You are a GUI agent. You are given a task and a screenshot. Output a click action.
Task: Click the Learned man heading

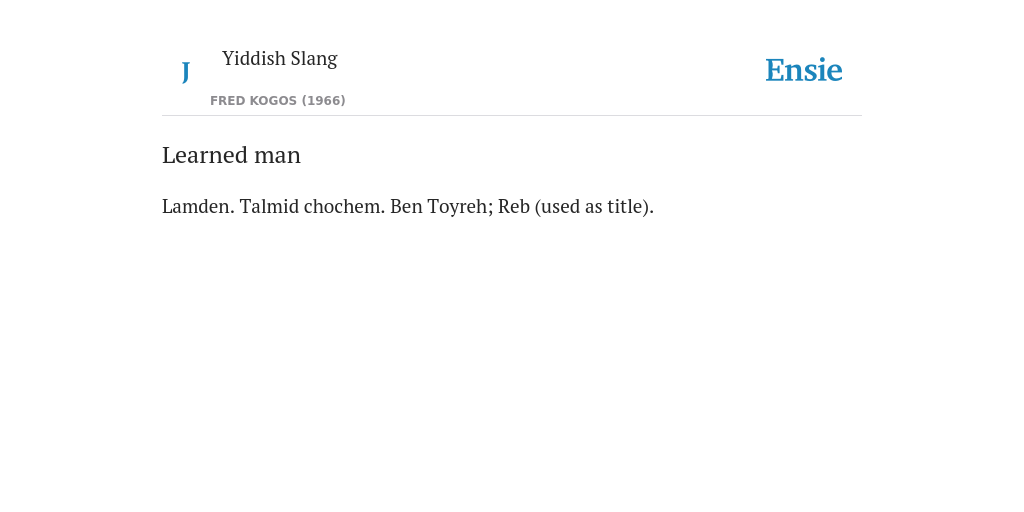pos(231,155)
